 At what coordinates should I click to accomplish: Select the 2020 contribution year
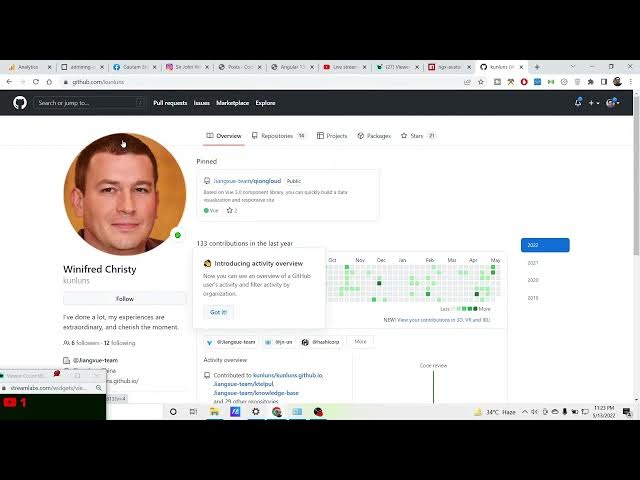pos(533,280)
